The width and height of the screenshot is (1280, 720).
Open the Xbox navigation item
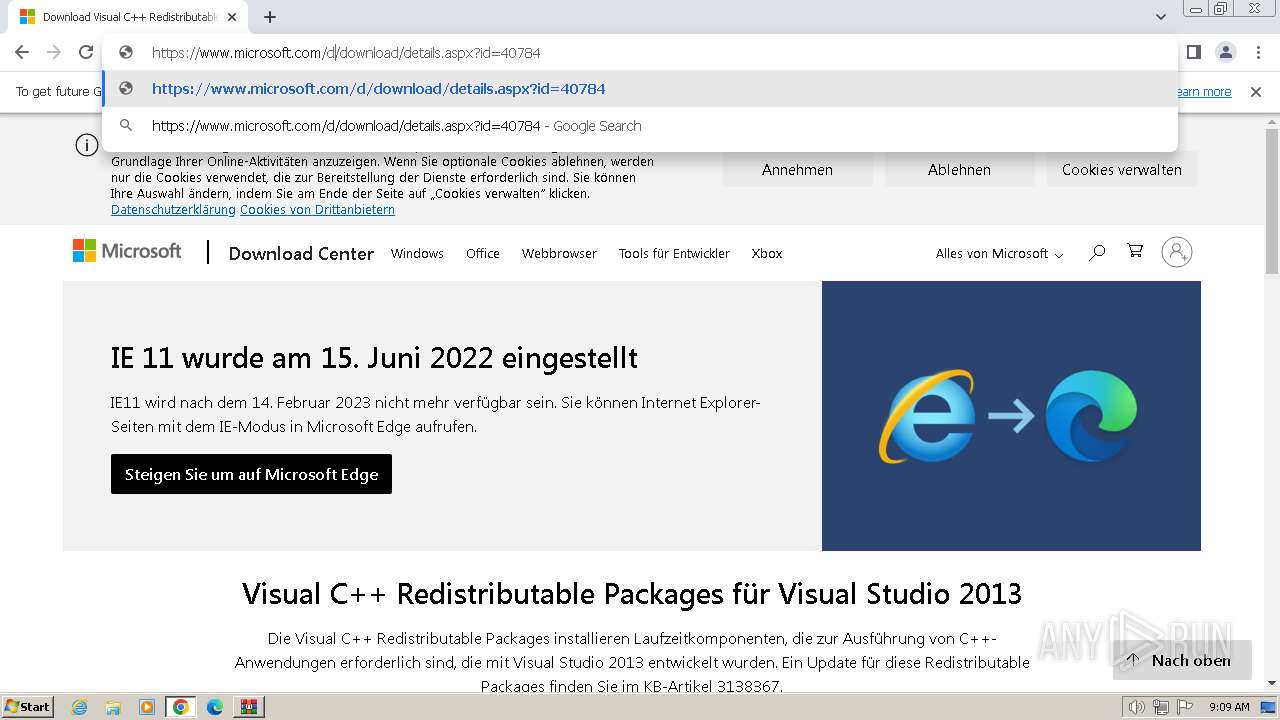767,254
